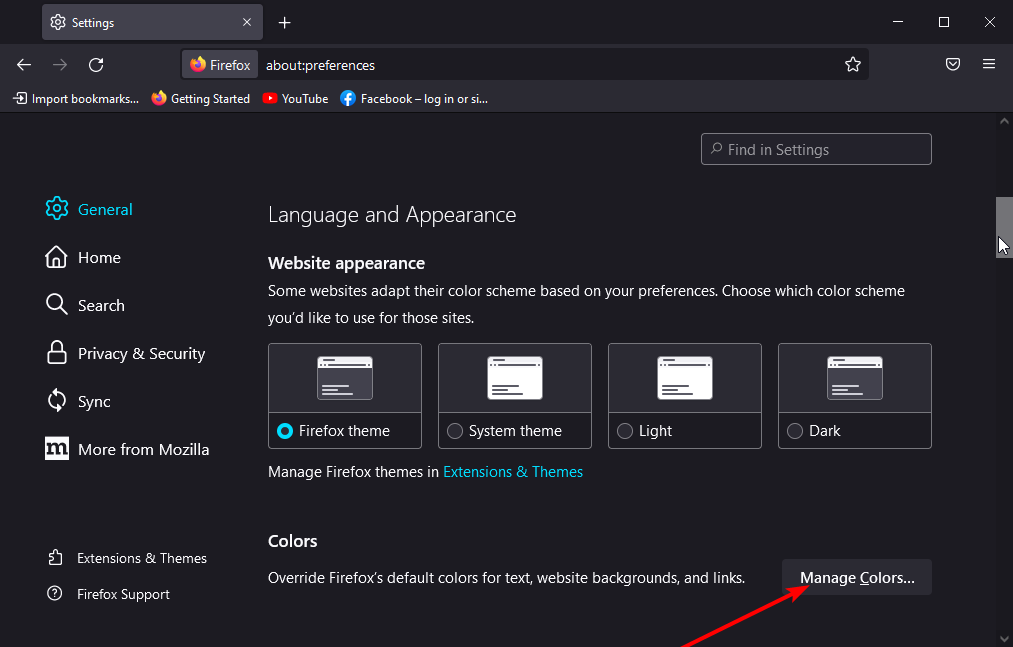
Task: Click the Firefox Support question mark icon
Action: 55,593
